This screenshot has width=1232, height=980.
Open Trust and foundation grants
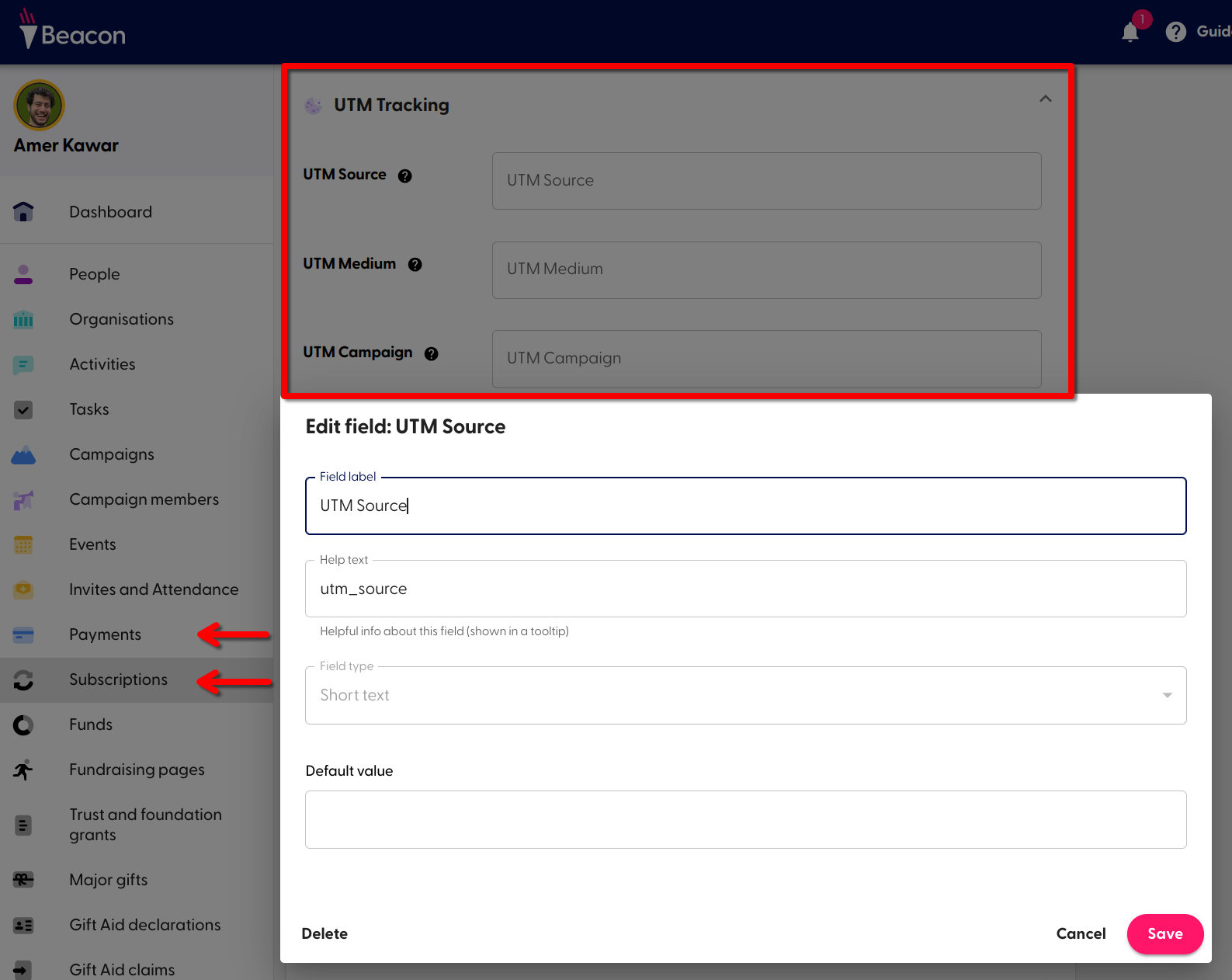point(145,825)
